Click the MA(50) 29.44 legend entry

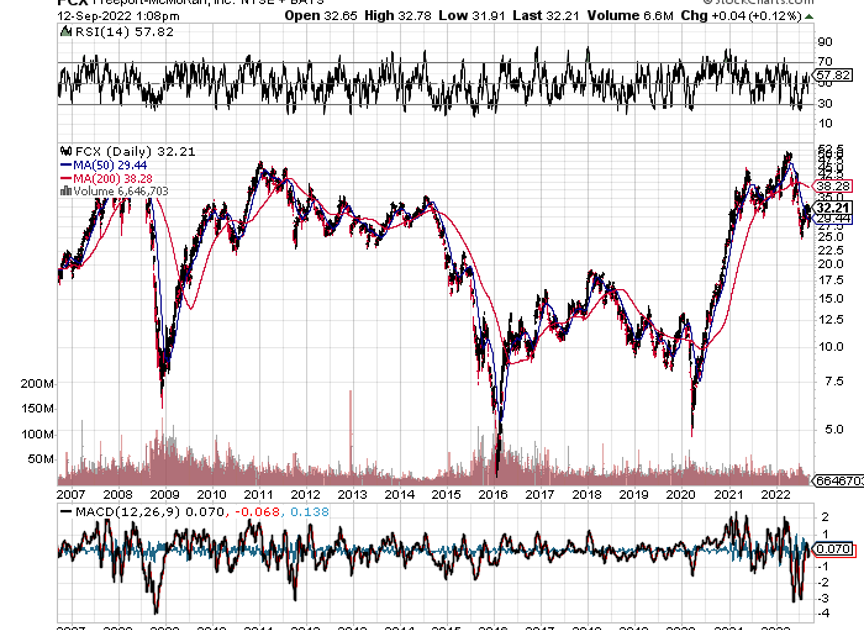click(x=110, y=165)
